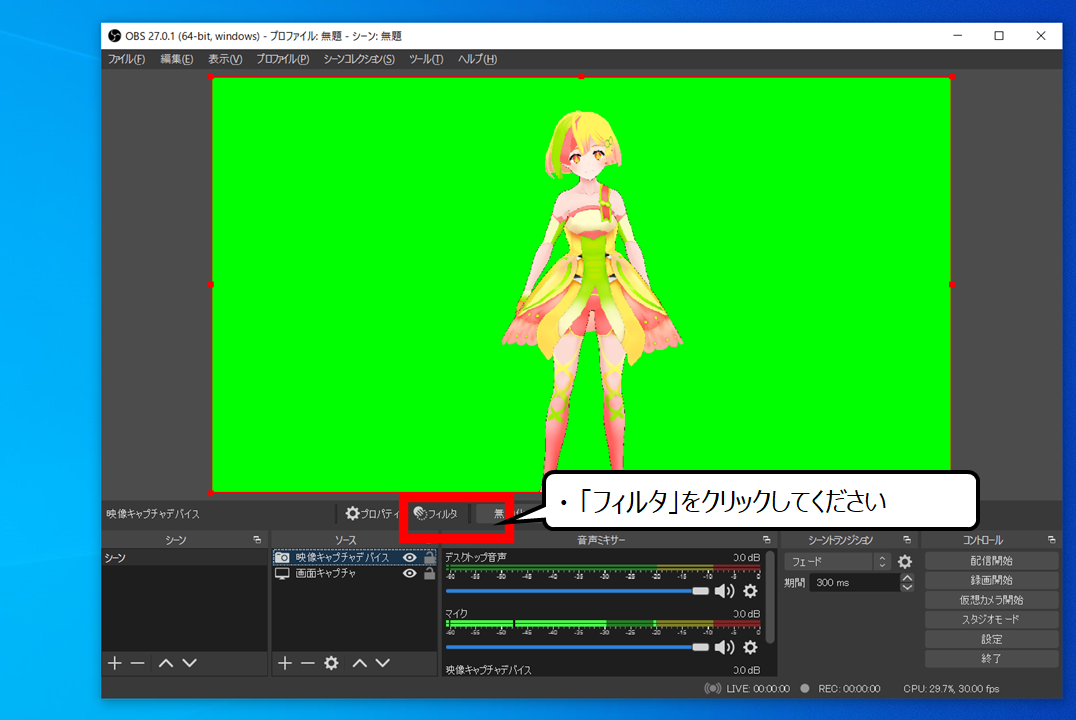Screen dimensions: 1076x720
Task: Open デスクトップ音声 audio settings gear
Action: [751, 591]
